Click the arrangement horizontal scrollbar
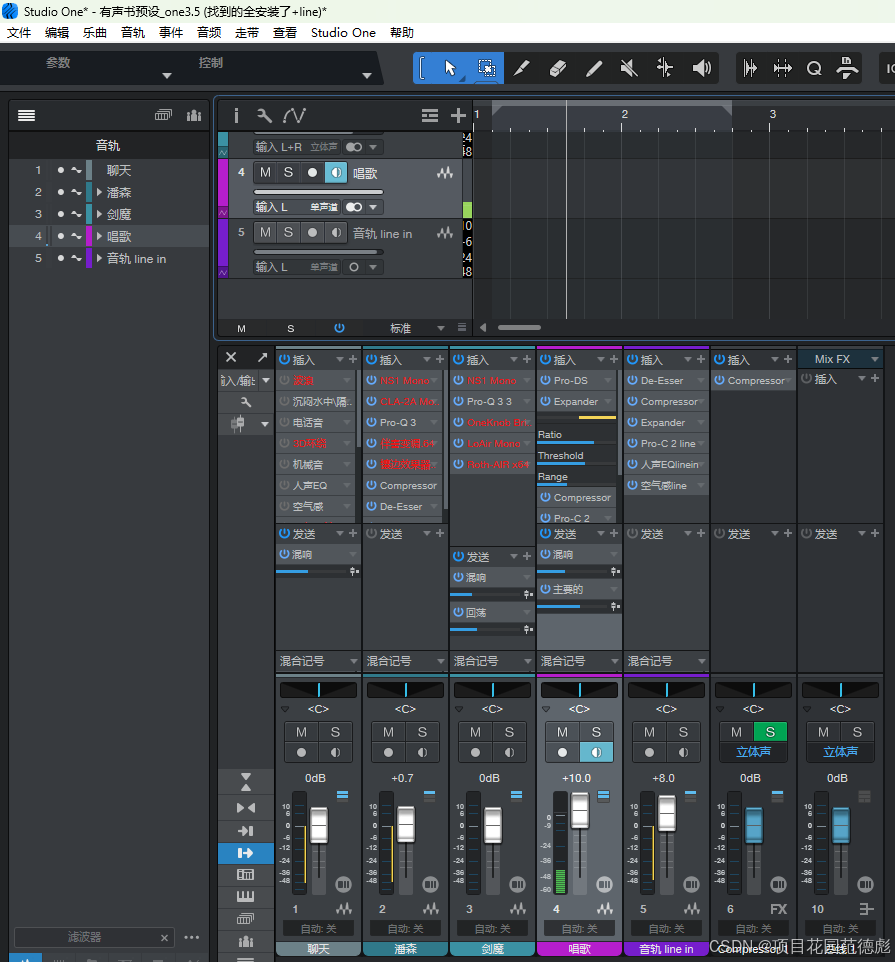The image size is (895, 962). click(x=519, y=328)
